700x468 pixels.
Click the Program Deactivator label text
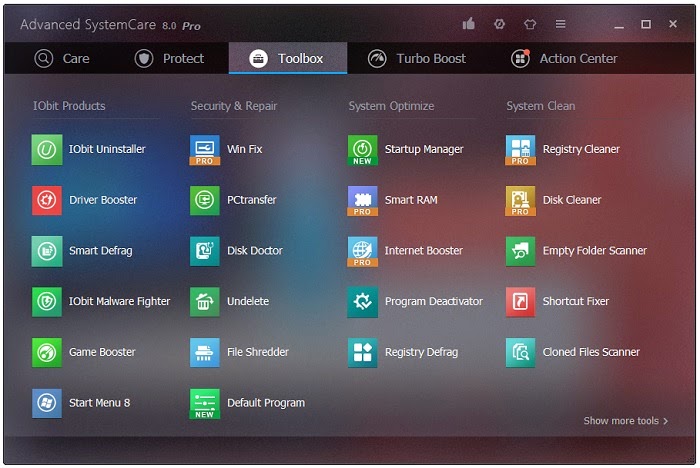(x=434, y=302)
